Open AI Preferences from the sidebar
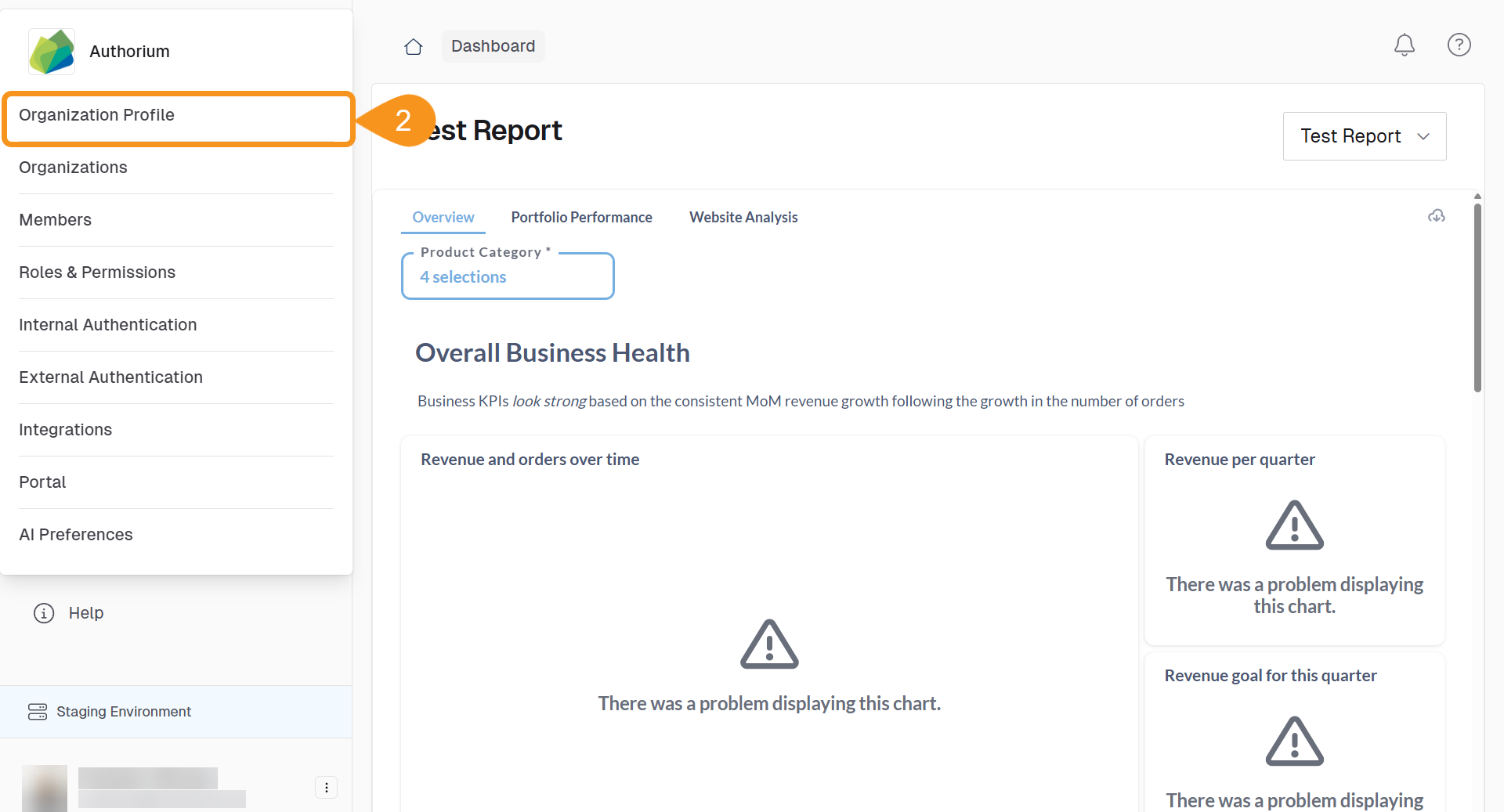The height and width of the screenshot is (812, 1504). (x=75, y=534)
